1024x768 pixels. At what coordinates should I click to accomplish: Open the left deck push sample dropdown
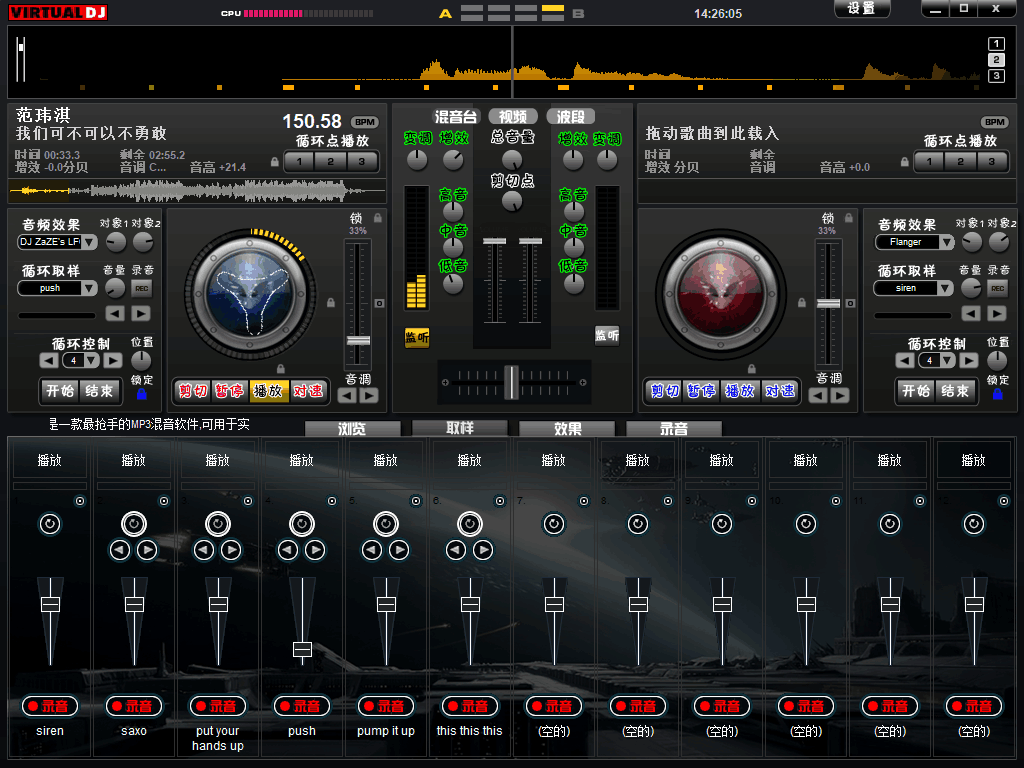click(x=89, y=288)
